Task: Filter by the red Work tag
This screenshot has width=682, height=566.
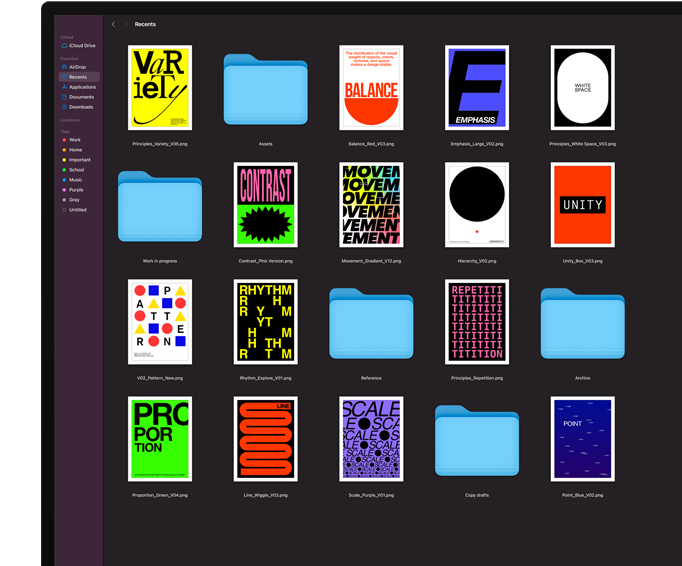Action: pos(74,140)
